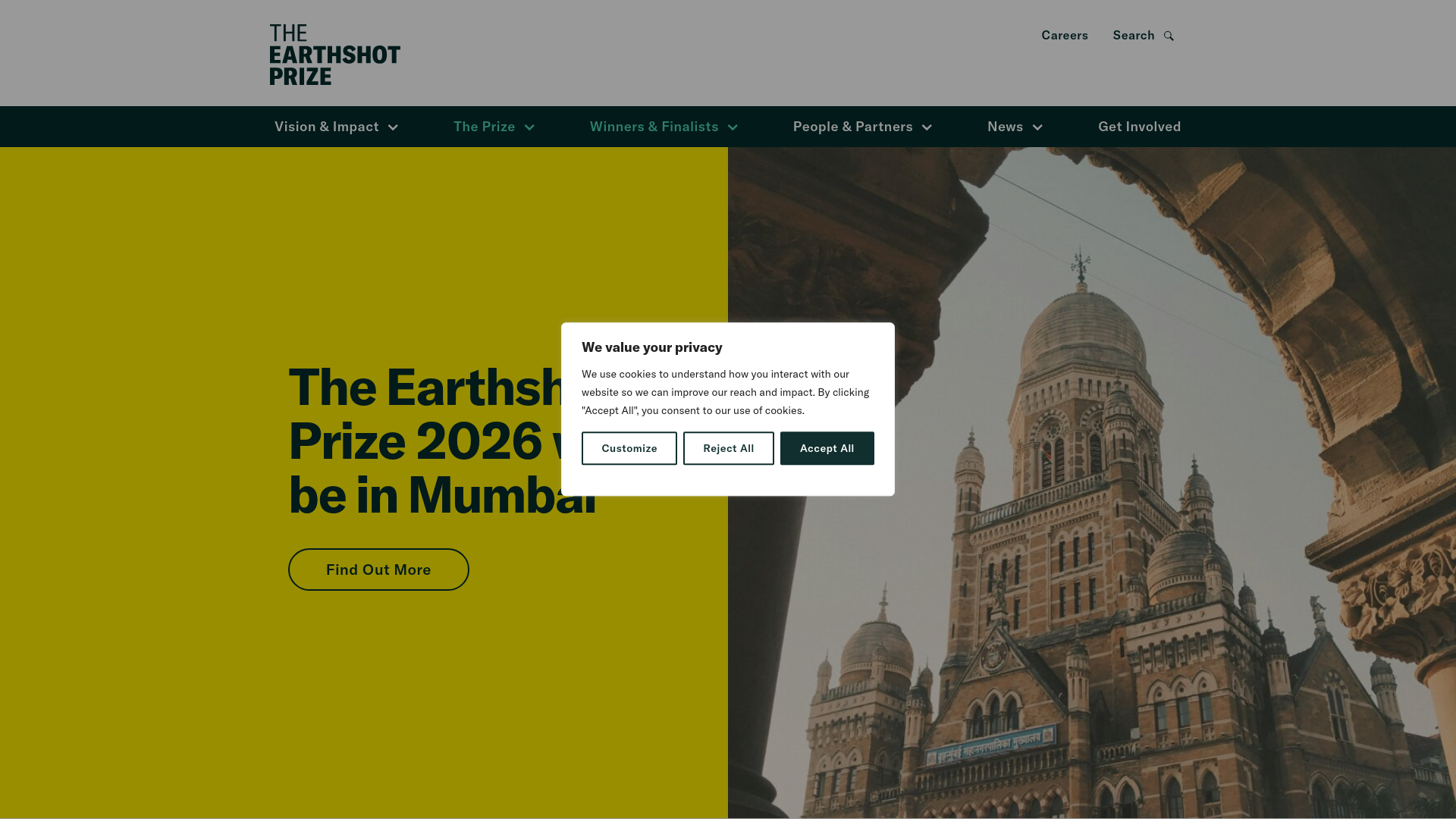Click the Find Out More button

click(378, 570)
